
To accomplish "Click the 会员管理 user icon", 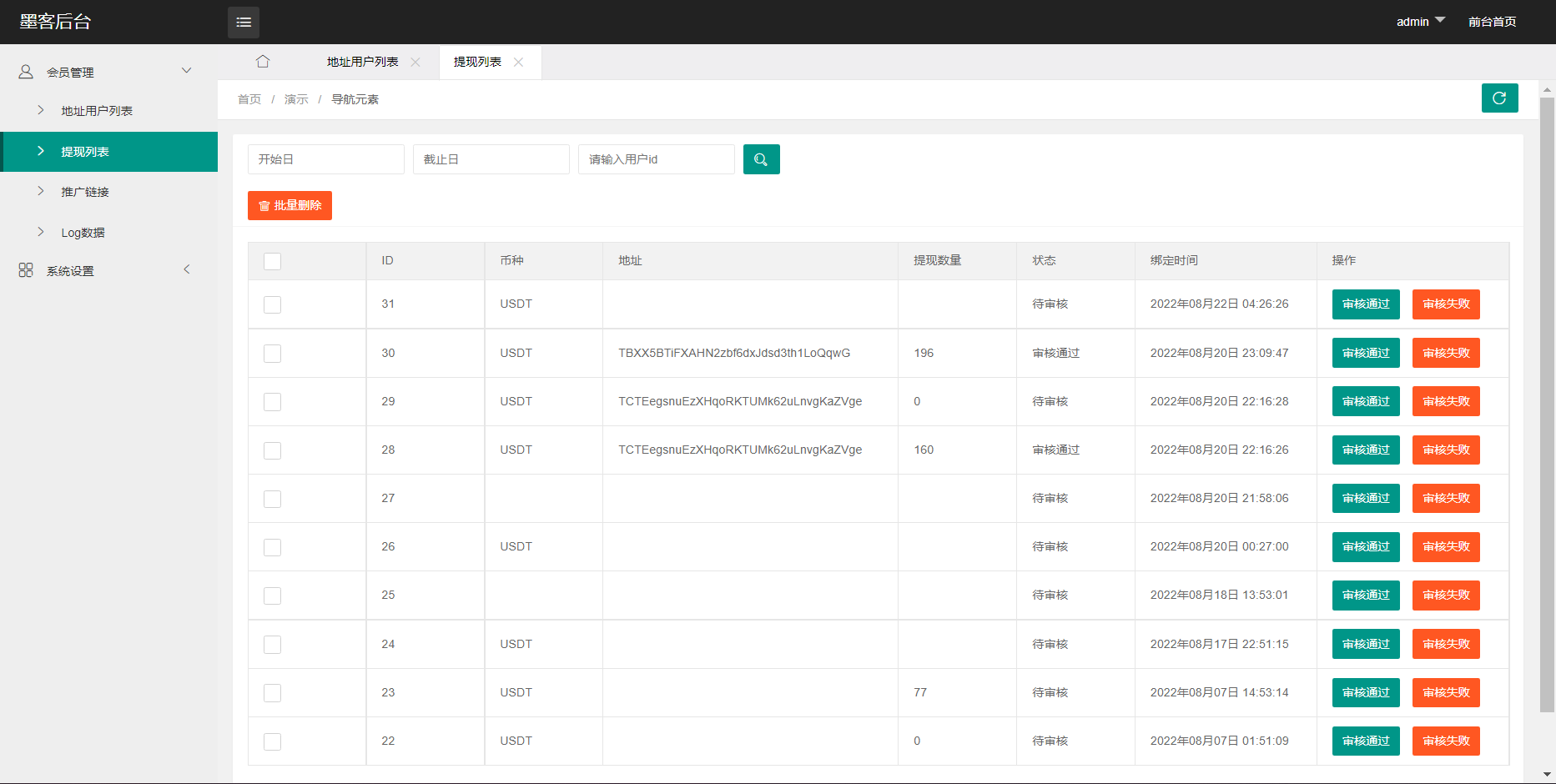I will (x=26, y=72).
